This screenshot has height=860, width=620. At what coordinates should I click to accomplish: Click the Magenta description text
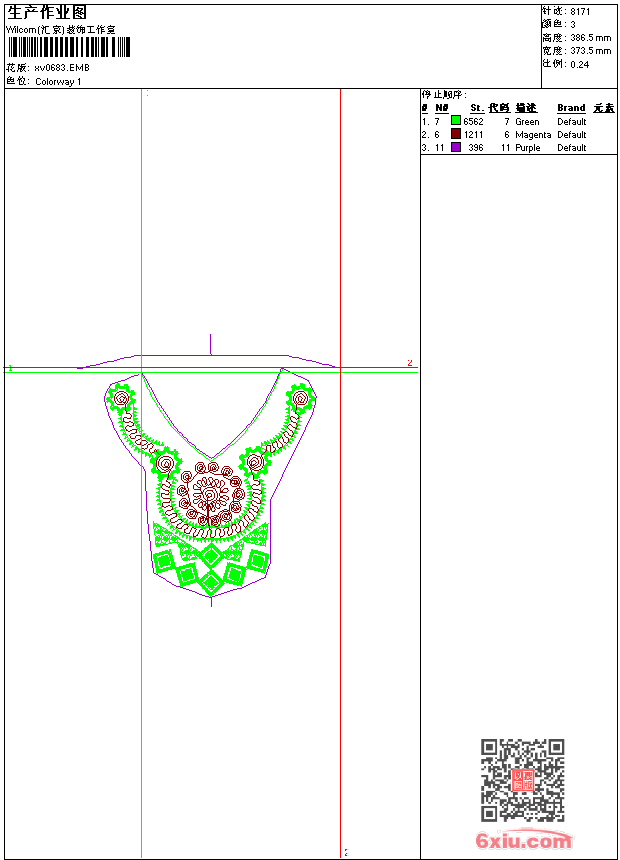pos(533,135)
